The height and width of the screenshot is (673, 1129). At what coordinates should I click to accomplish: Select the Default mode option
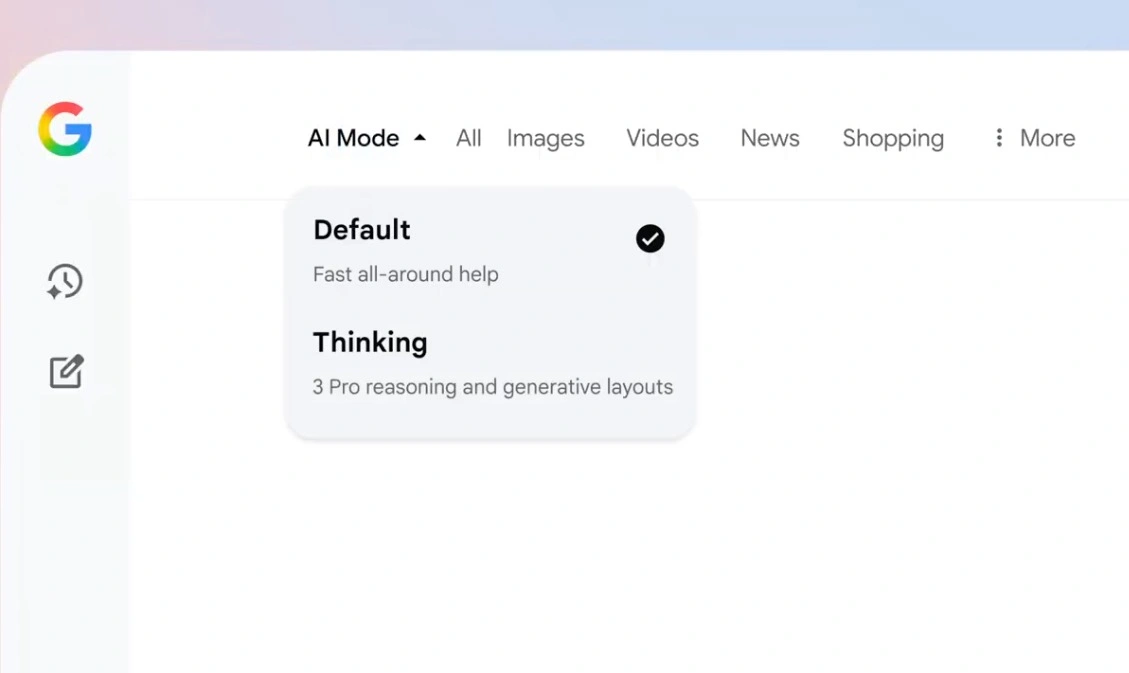pyautogui.click(x=490, y=252)
